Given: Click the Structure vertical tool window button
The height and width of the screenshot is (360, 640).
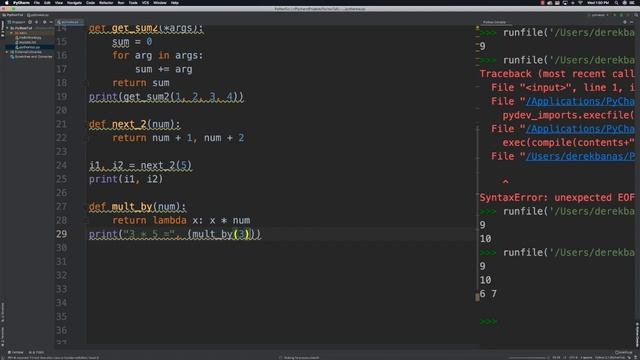Looking at the screenshot, I should click(x=2, y=312).
